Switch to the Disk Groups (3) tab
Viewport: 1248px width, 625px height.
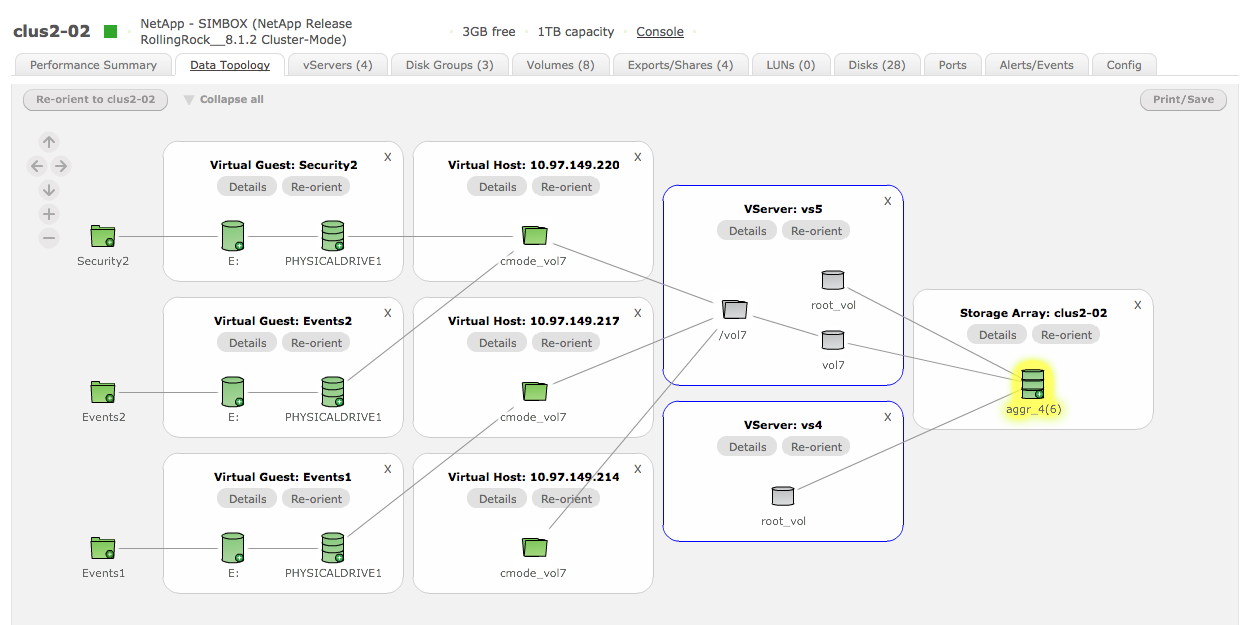tap(449, 65)
